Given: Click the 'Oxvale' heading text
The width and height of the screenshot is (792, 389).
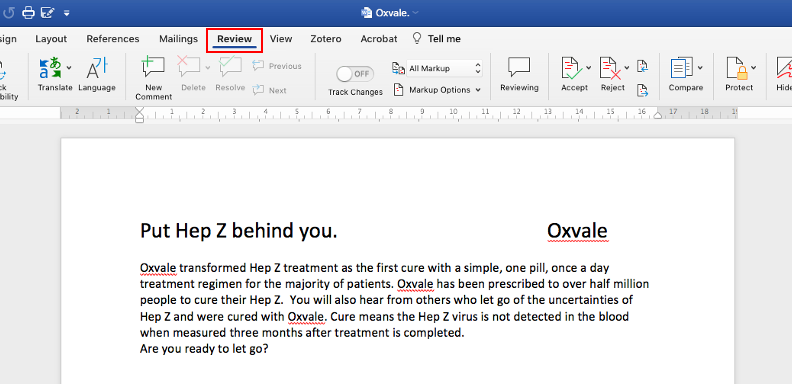Looking at the screenshot, I should click(577, 231).
